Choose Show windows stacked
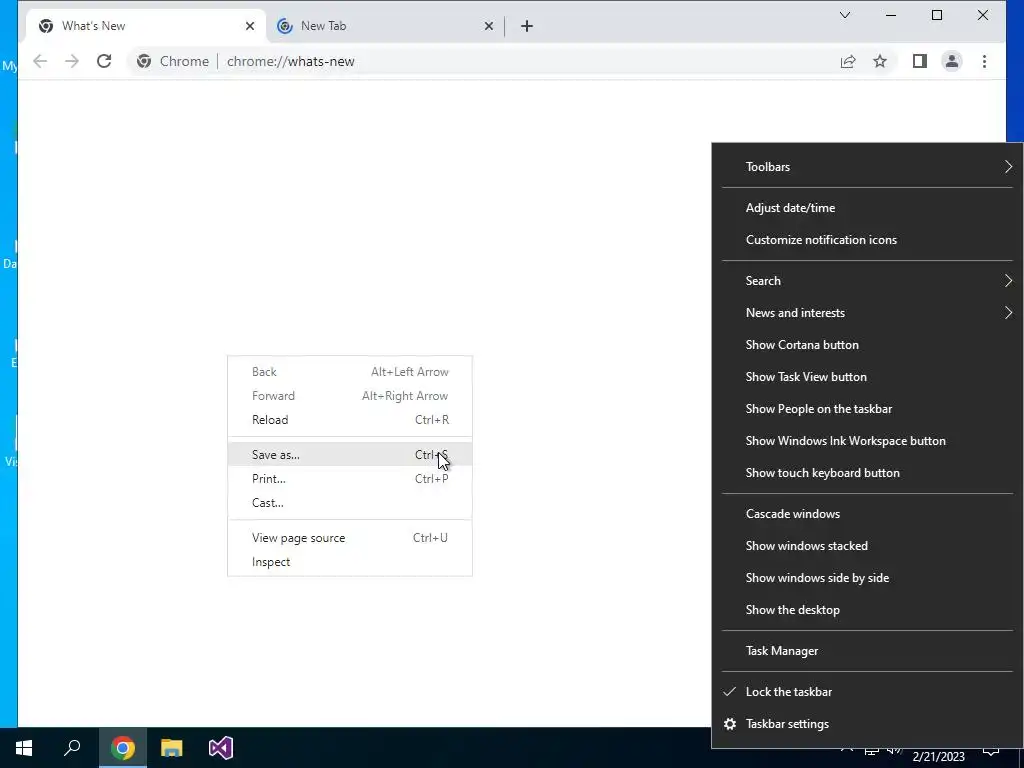The height and width of the screenshot is (768, 1024). [x=867, y=546]
